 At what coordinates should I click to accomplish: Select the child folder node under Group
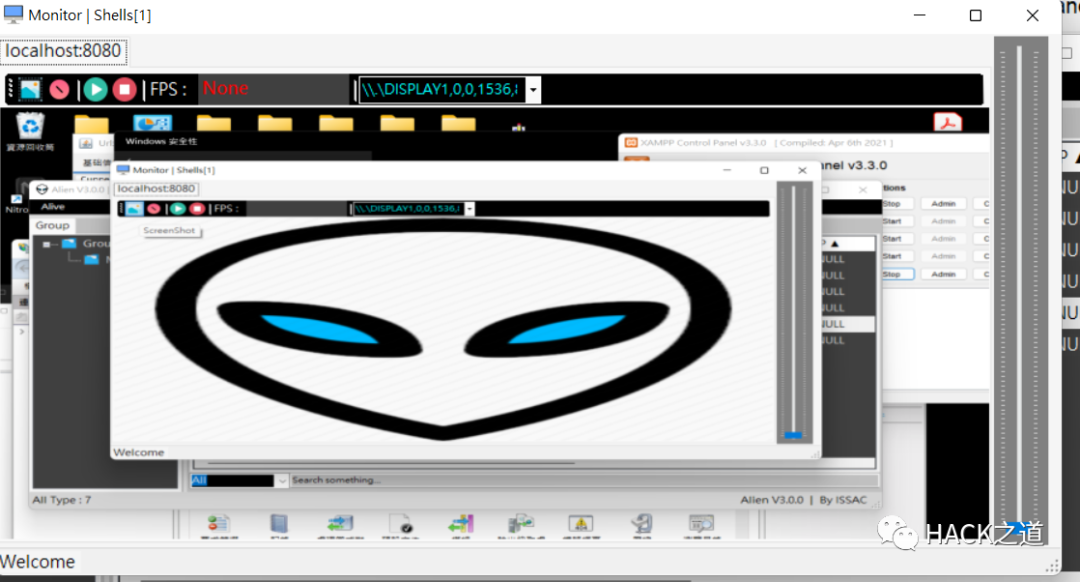(92, 260)
